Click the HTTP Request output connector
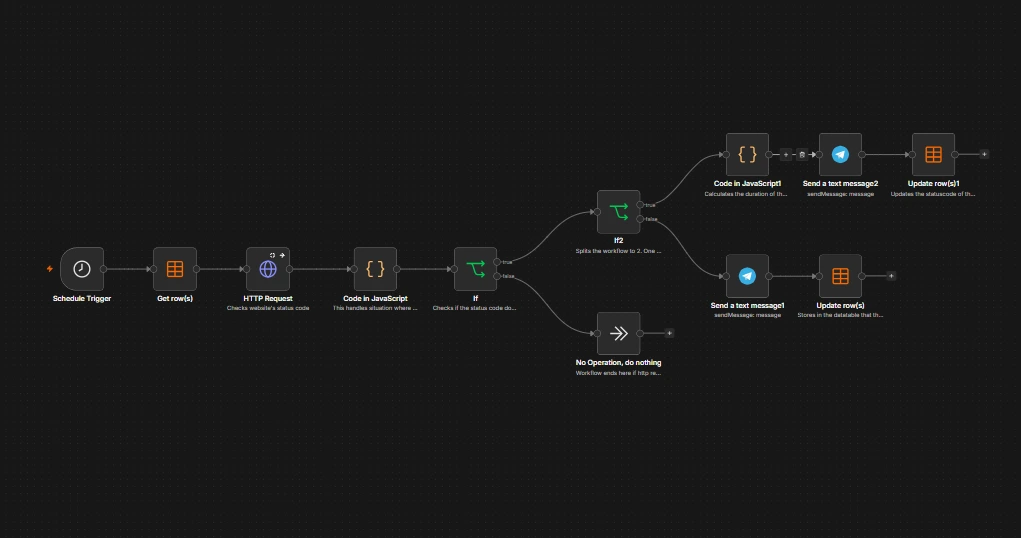 pyautogui.click(x=290, y=269)
